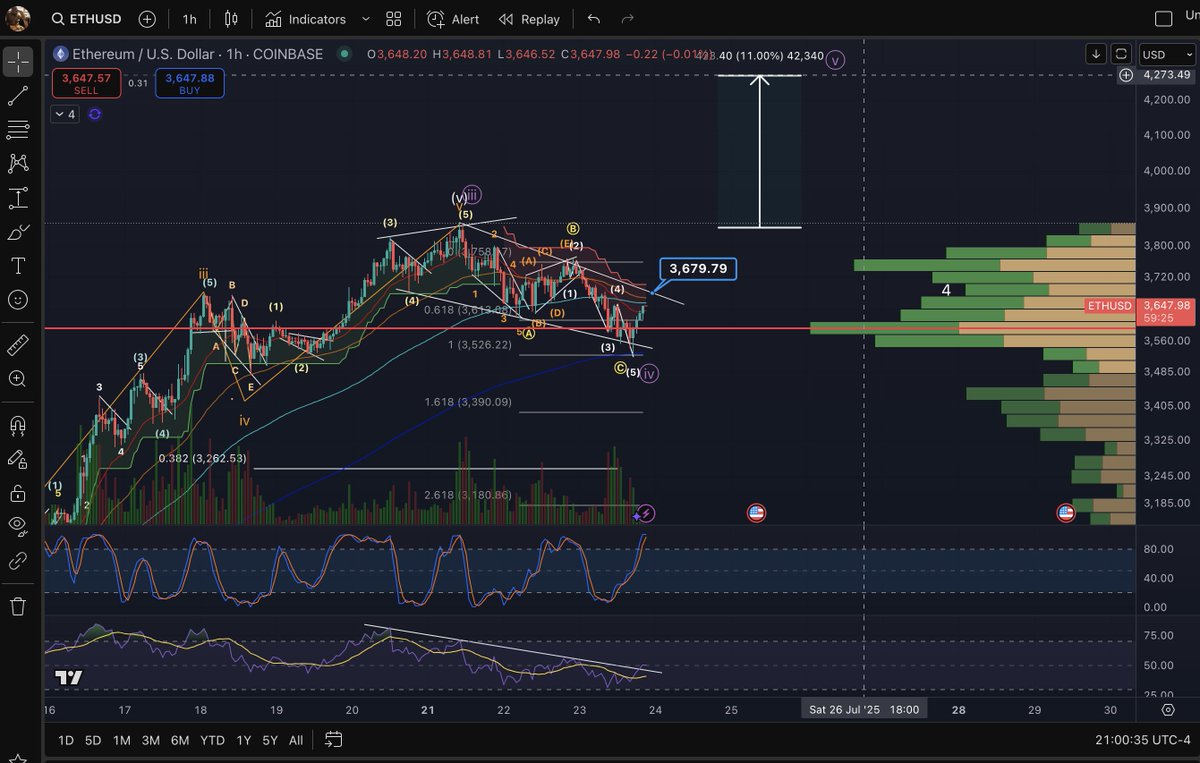Open the ETHUSD symbol search

86,19
